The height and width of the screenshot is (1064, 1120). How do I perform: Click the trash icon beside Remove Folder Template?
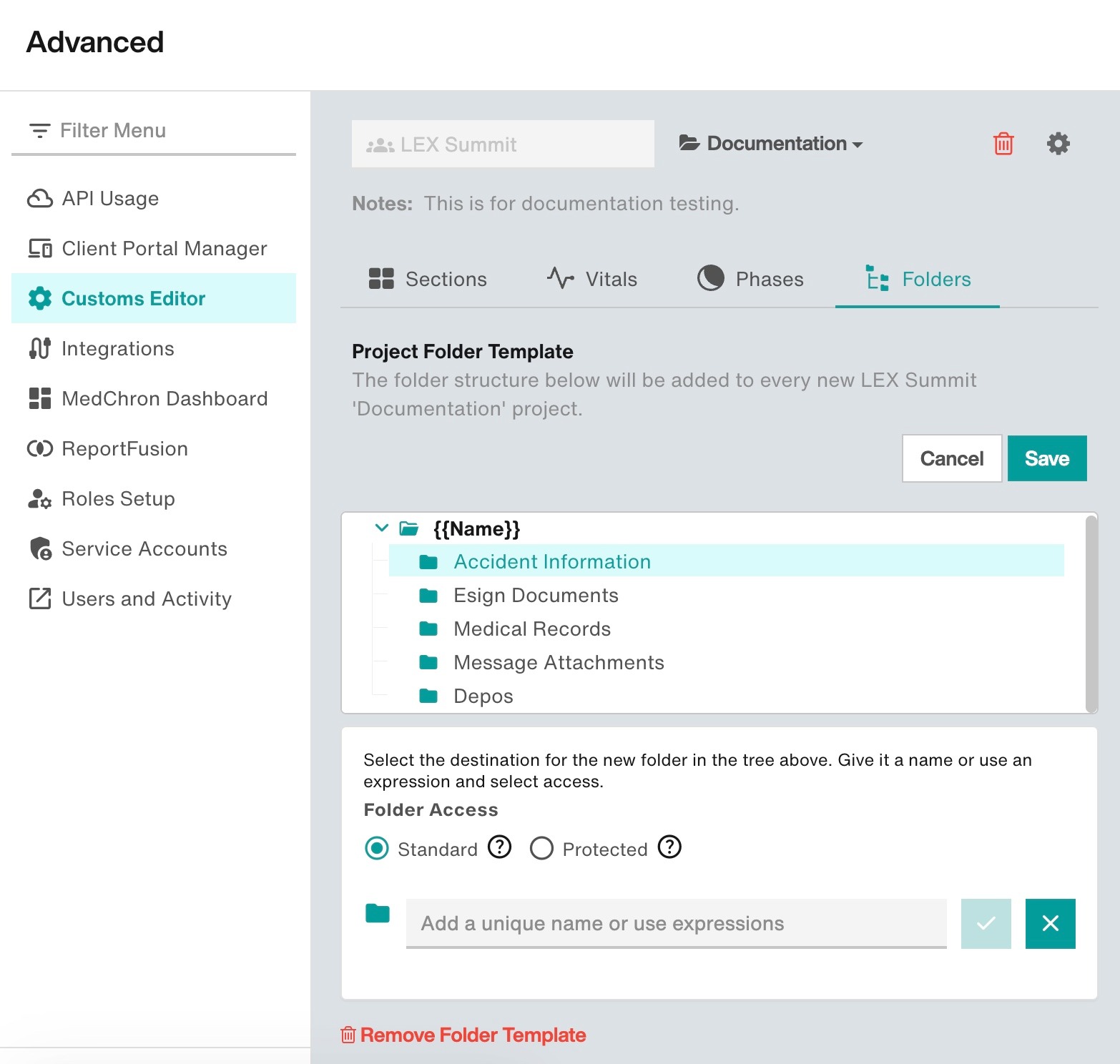[x=348, y=1035]
